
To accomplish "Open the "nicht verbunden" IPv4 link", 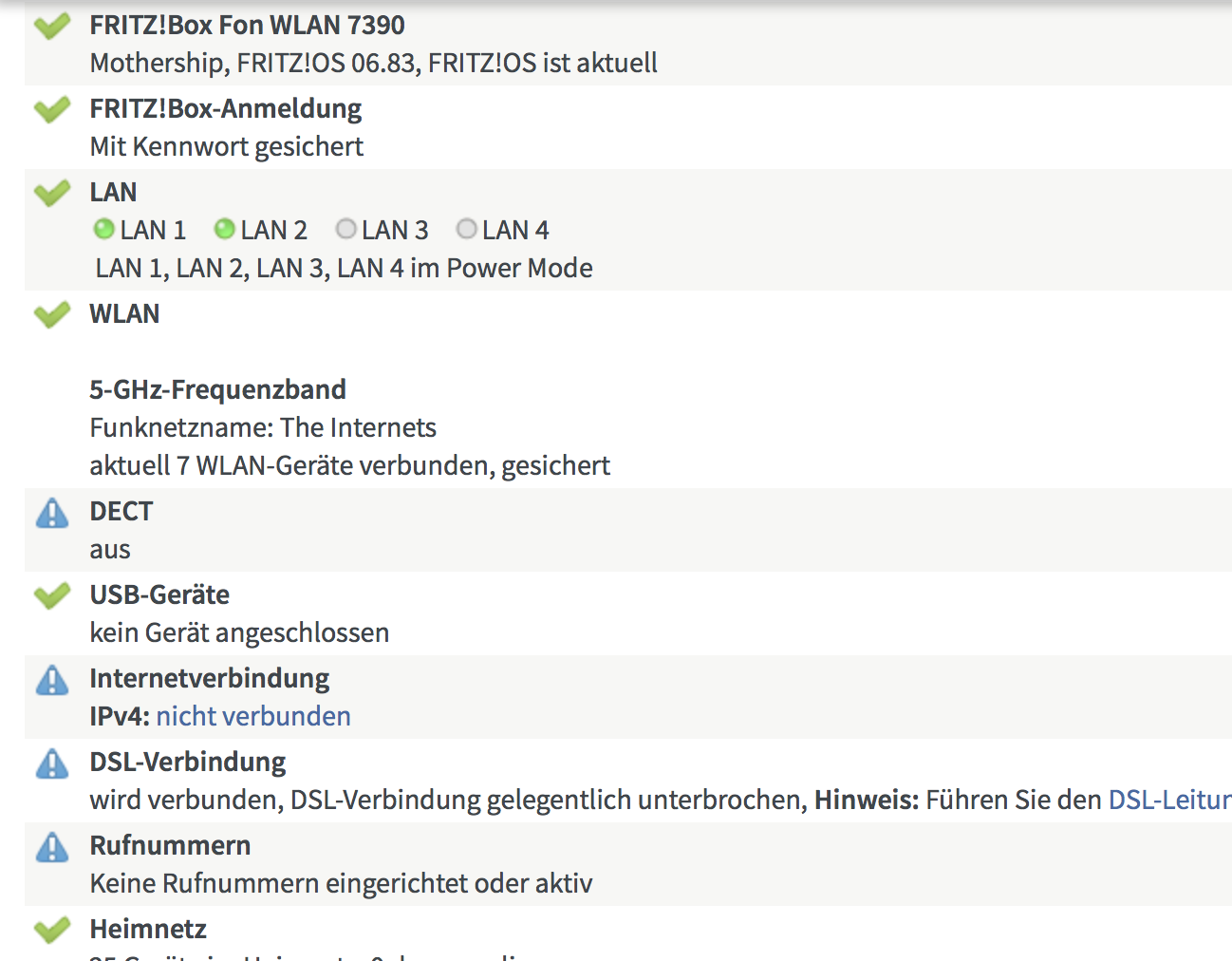I will [253, 716].
